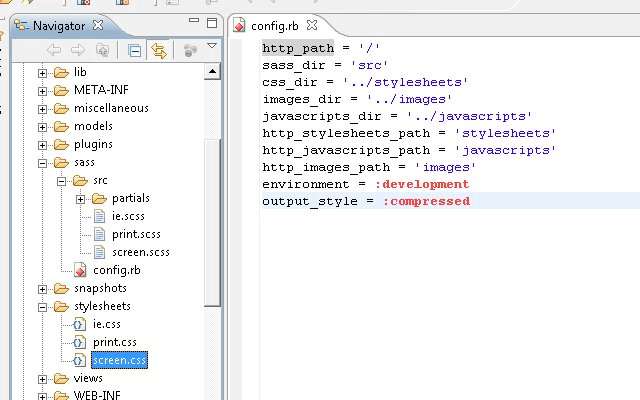Select the views folder icon

(61, 378)
